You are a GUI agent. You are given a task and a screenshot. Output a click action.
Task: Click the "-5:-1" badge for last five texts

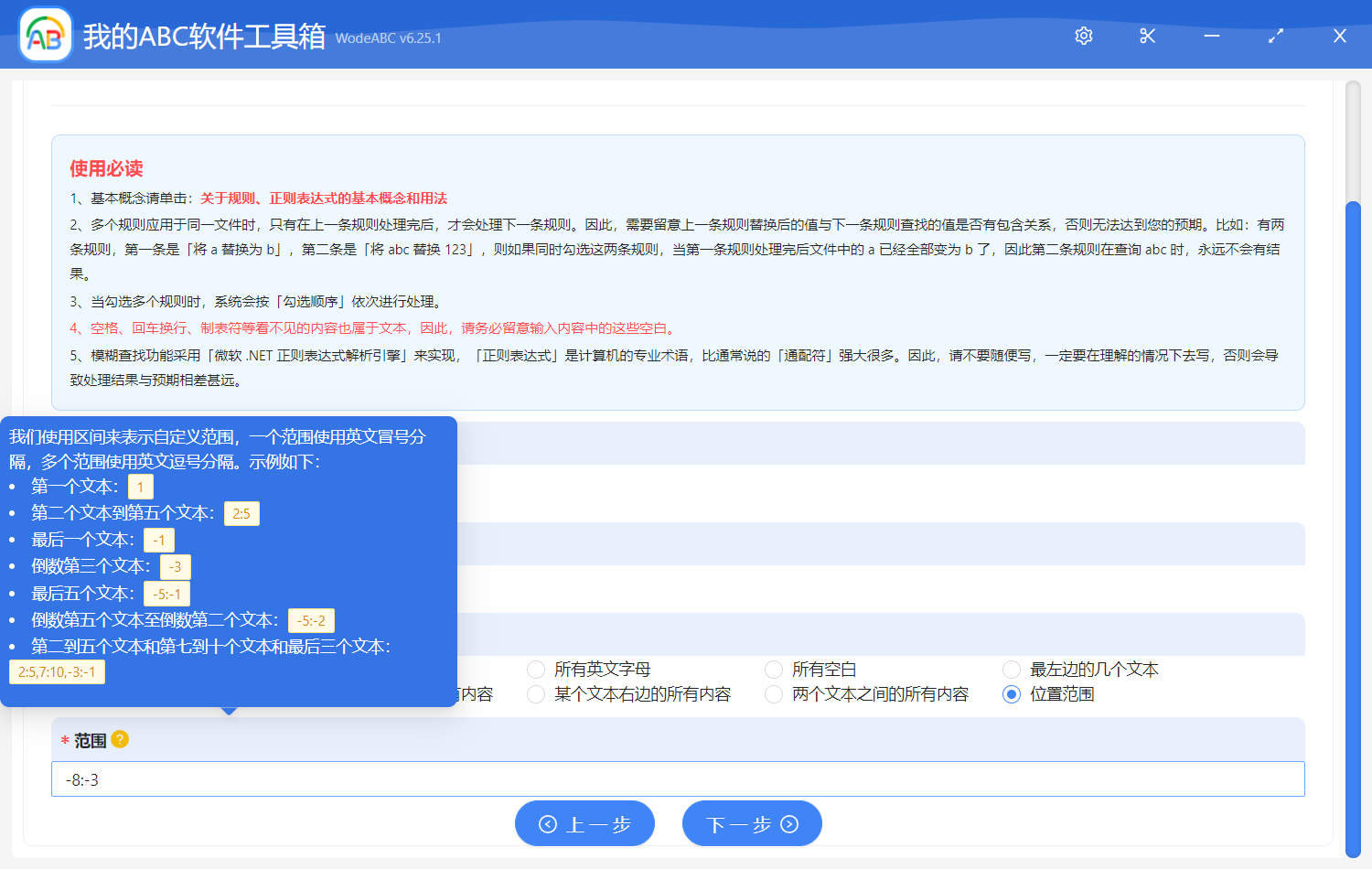point(167,593)
